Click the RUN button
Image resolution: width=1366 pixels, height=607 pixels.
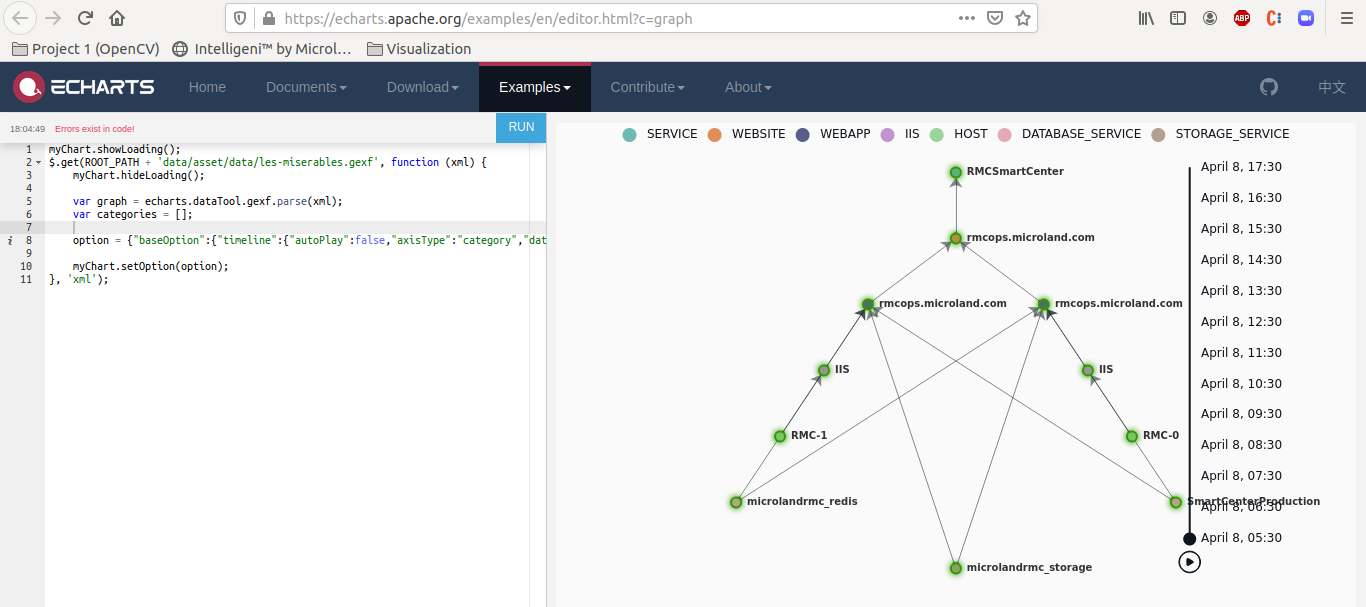520,127
